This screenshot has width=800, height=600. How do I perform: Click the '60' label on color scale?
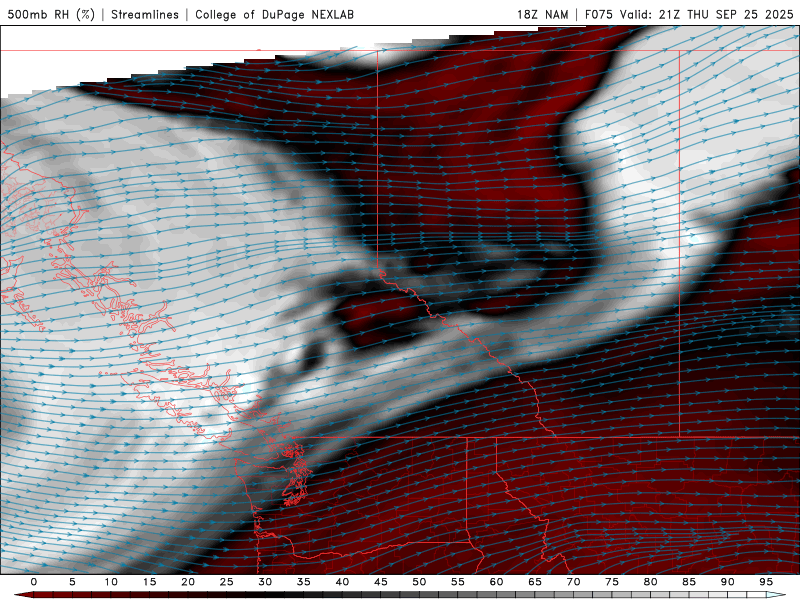496,582
